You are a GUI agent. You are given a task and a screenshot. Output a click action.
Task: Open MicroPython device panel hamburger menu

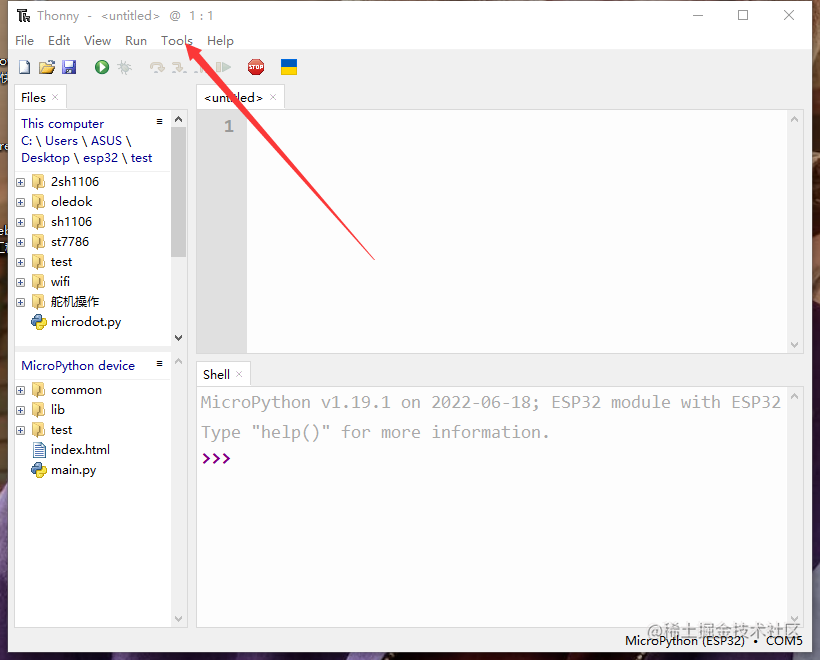tap(159, 364)
